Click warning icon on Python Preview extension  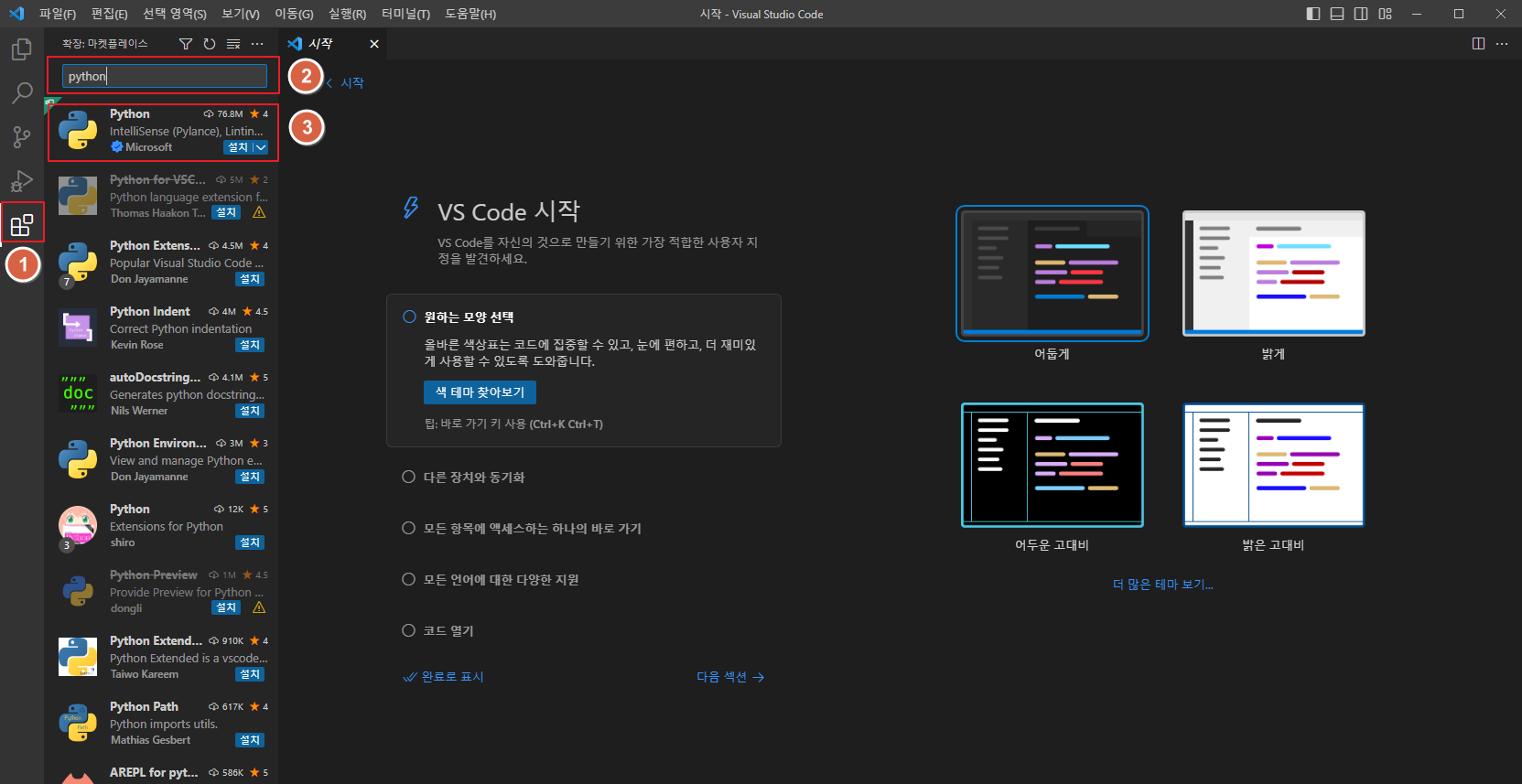(x=259, y=607)
